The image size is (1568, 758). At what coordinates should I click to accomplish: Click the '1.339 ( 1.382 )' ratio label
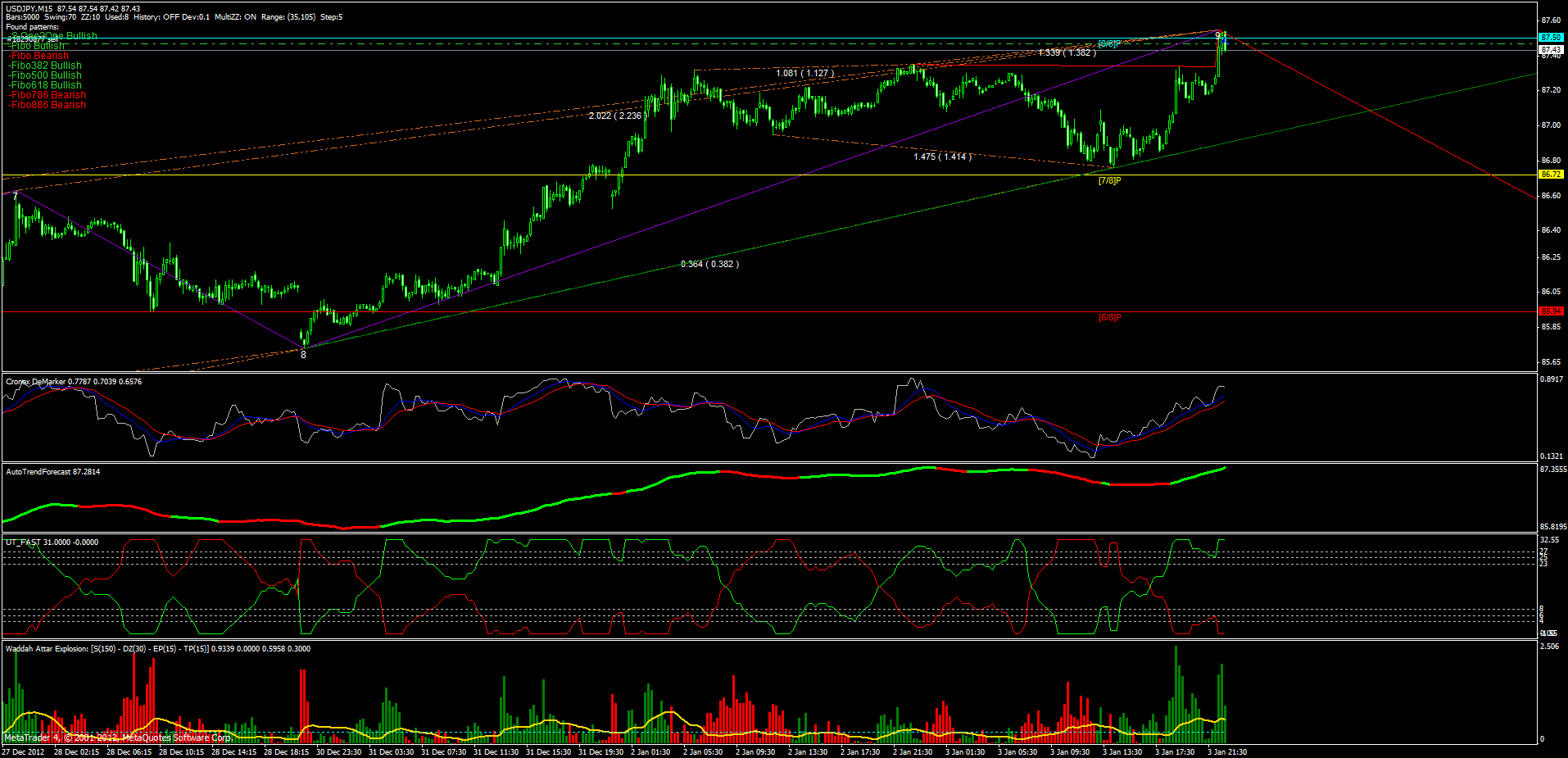pos(1067,52)
